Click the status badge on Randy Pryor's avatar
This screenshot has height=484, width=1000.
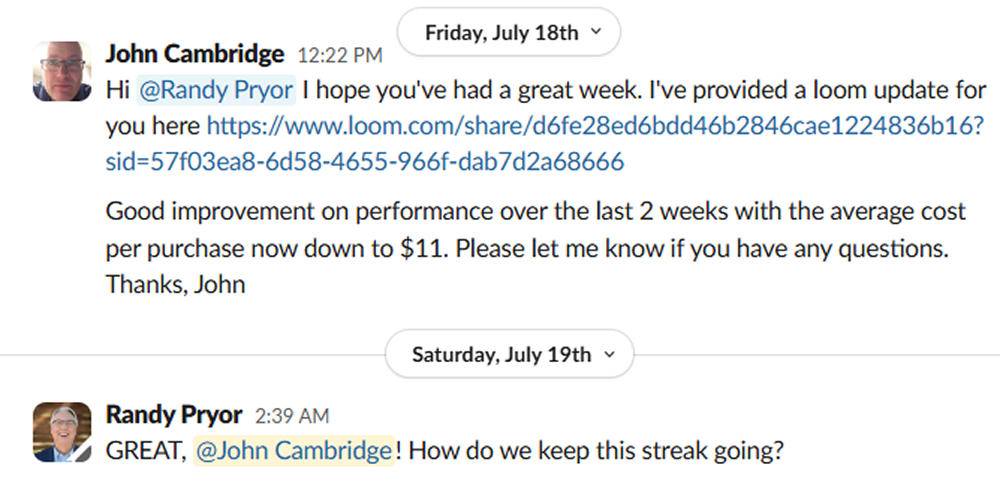[83, 454]
